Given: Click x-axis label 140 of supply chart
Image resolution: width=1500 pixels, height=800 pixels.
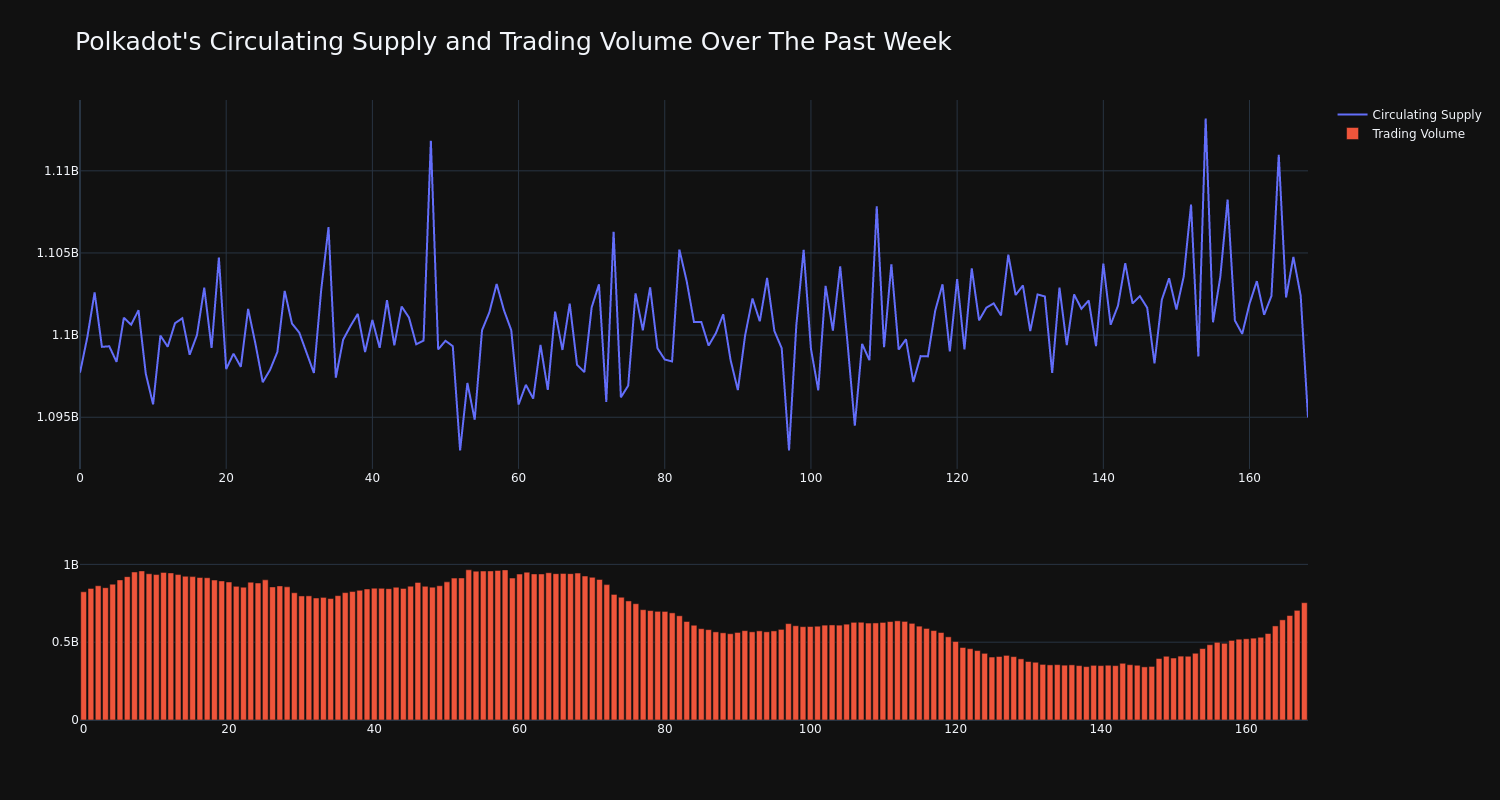Looking at the screenshot, I should (1103, 478).
